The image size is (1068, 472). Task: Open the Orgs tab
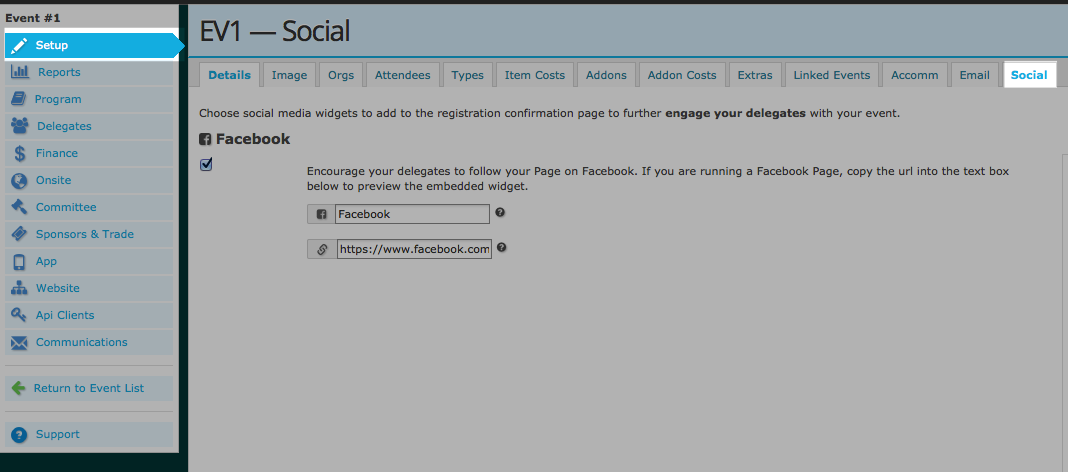(341, 75)
